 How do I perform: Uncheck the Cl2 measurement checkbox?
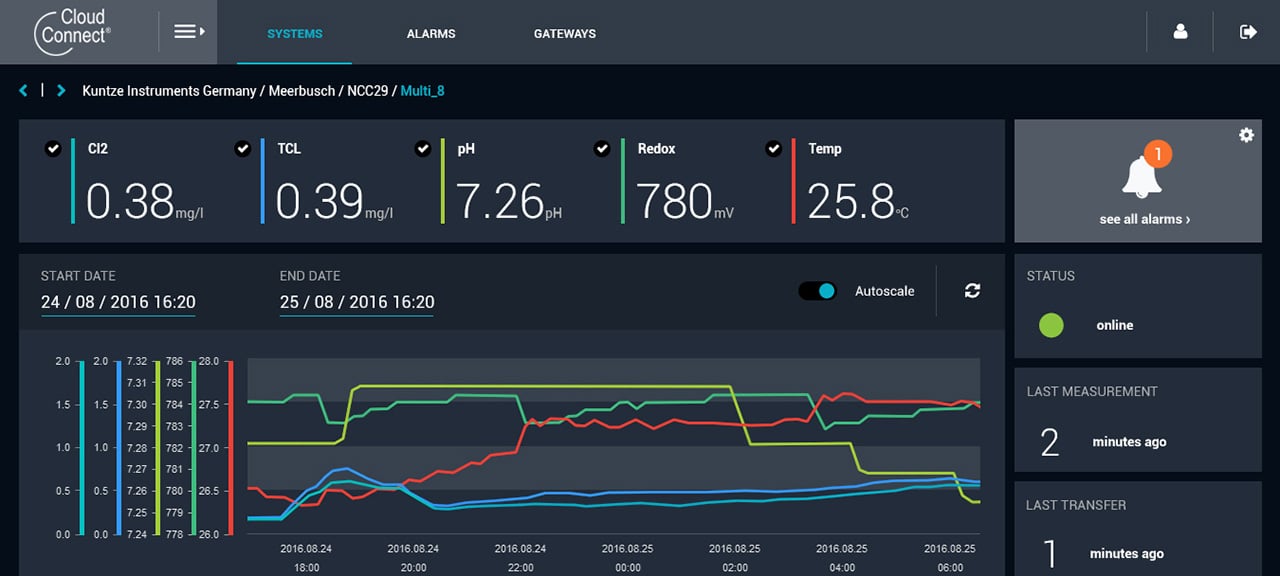coord(53,149)
